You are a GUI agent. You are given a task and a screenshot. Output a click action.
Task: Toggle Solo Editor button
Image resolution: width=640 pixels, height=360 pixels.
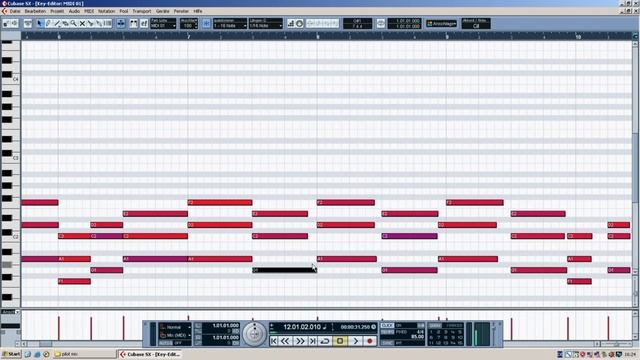click(6, 24)
